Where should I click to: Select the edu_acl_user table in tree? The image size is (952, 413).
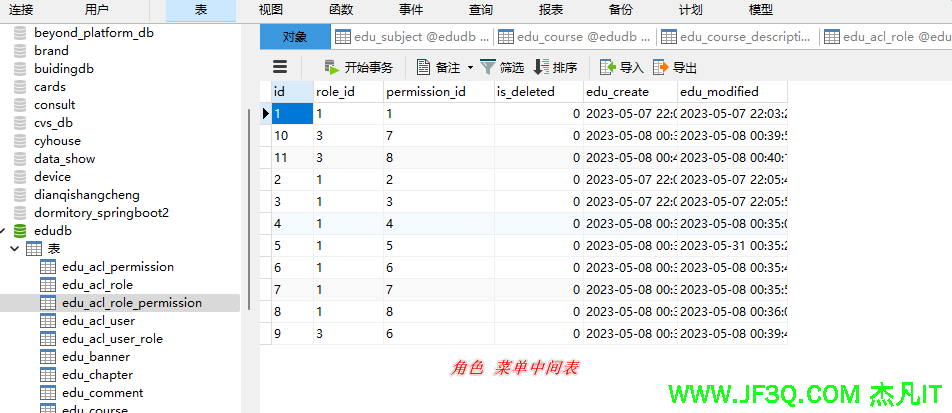(x=98, y=321)
